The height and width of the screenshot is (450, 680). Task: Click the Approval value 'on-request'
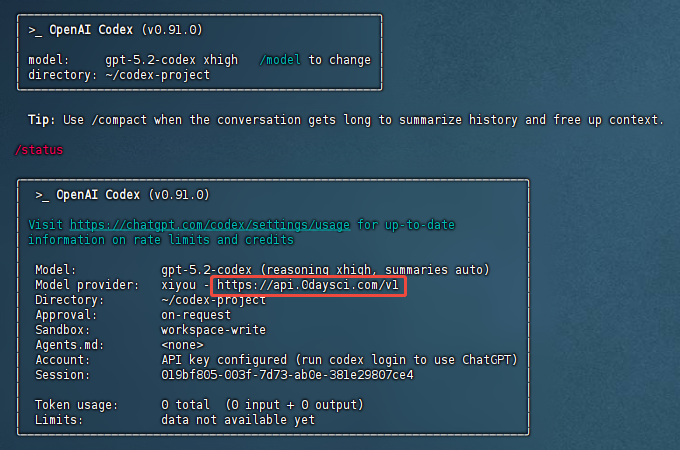coord(196,315)
